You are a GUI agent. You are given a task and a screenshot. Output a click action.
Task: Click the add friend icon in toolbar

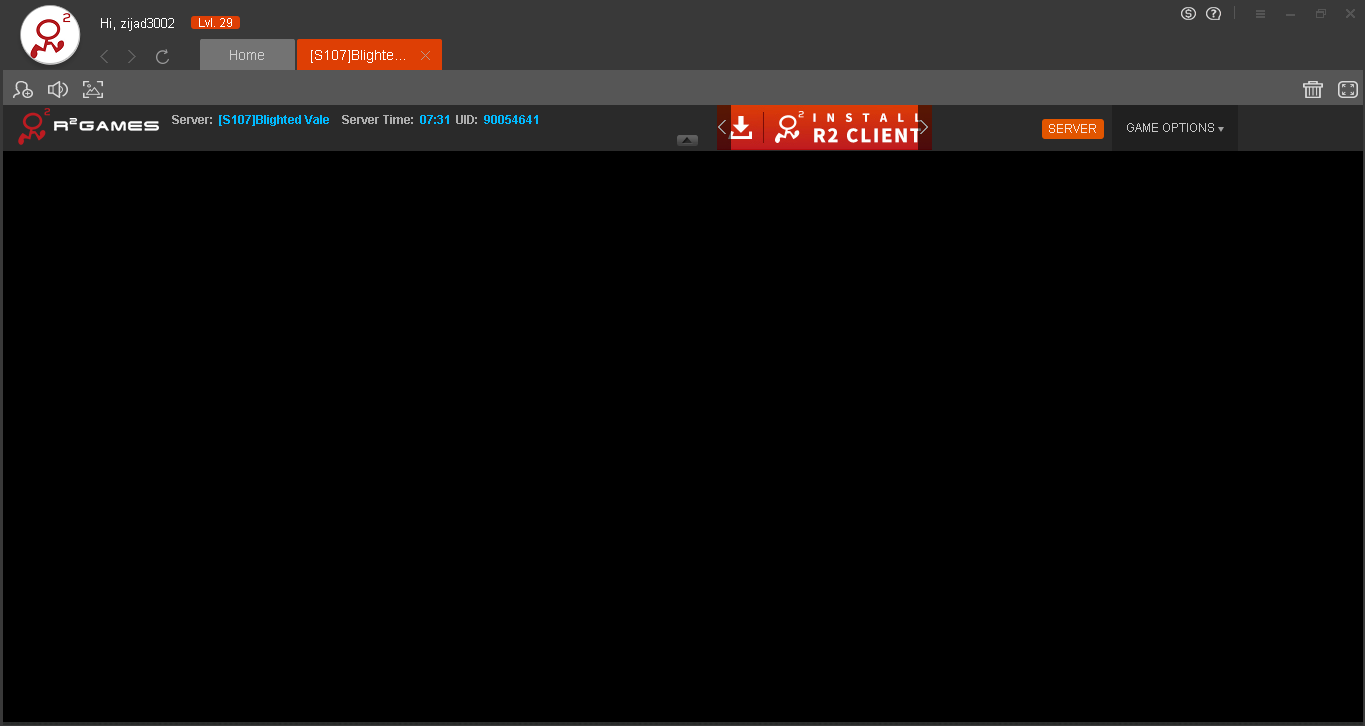pyautogui.click(x=23, y=89)
